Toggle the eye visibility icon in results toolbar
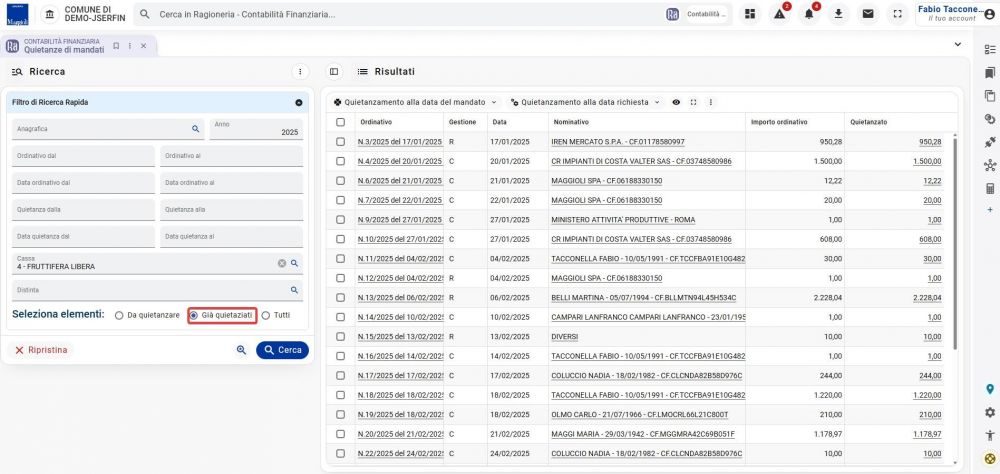Image resolution: width=1000 pixels, height=474 pixels. click(676, 102)
